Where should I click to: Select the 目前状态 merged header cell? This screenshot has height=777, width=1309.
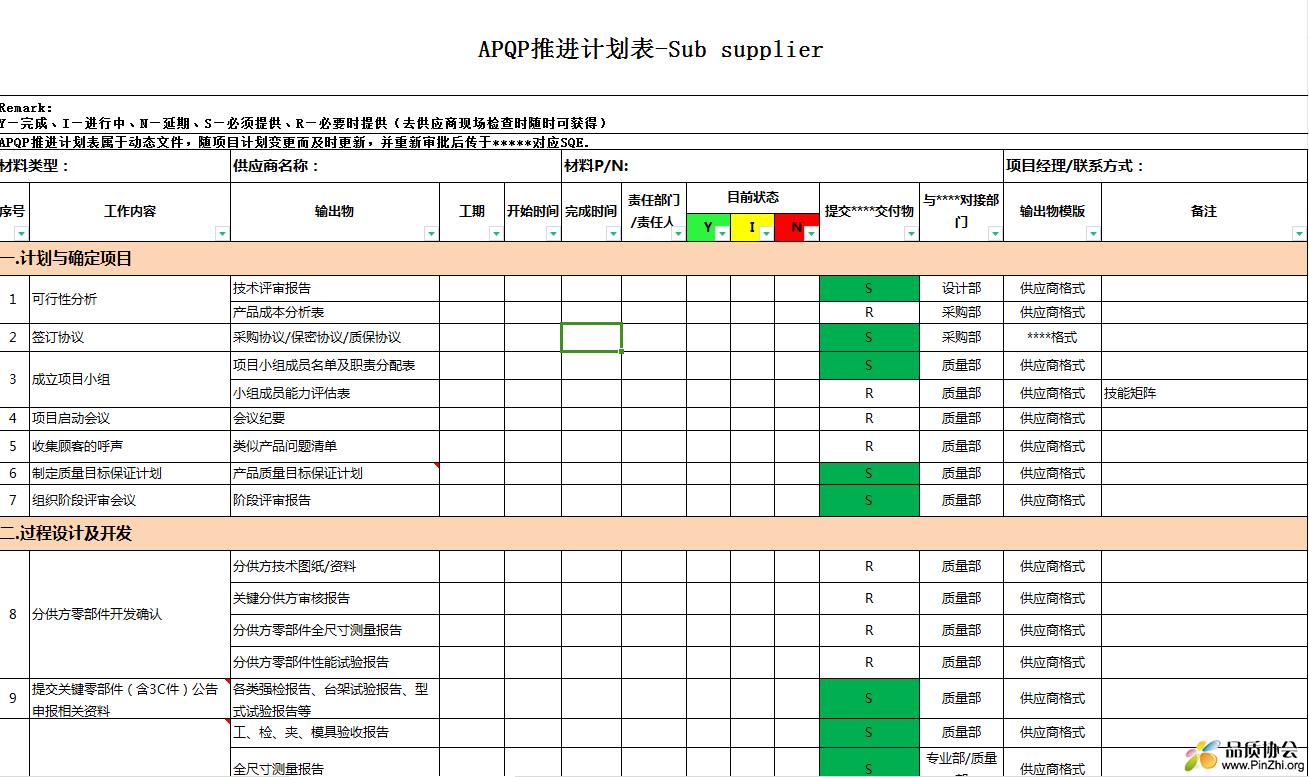(x=753, y=198)
